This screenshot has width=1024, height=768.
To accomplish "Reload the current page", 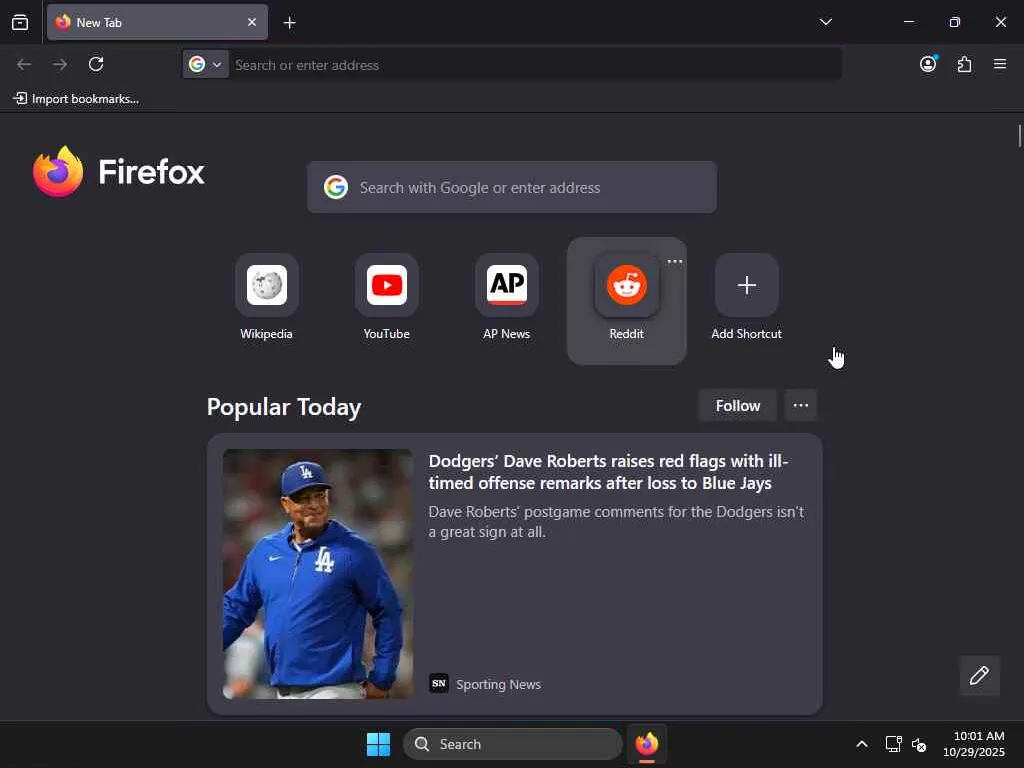I will pyautogui.click(x=96, y=64).
